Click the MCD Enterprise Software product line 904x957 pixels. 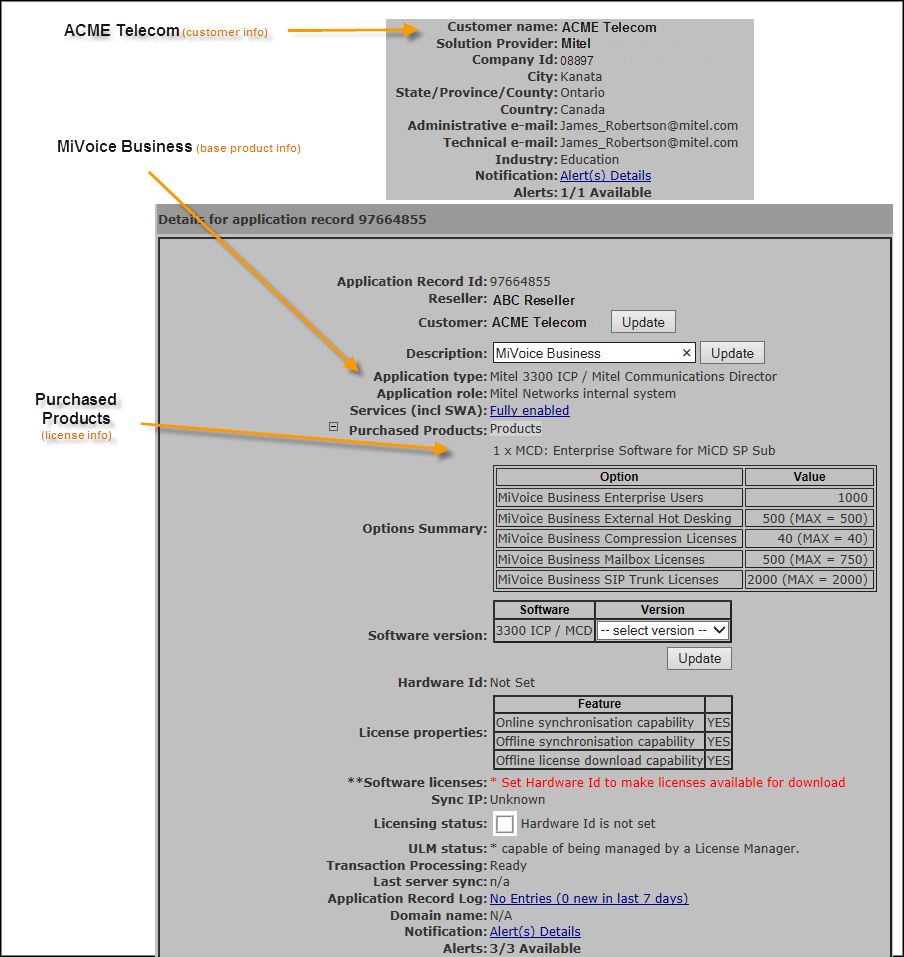point(634,450)
